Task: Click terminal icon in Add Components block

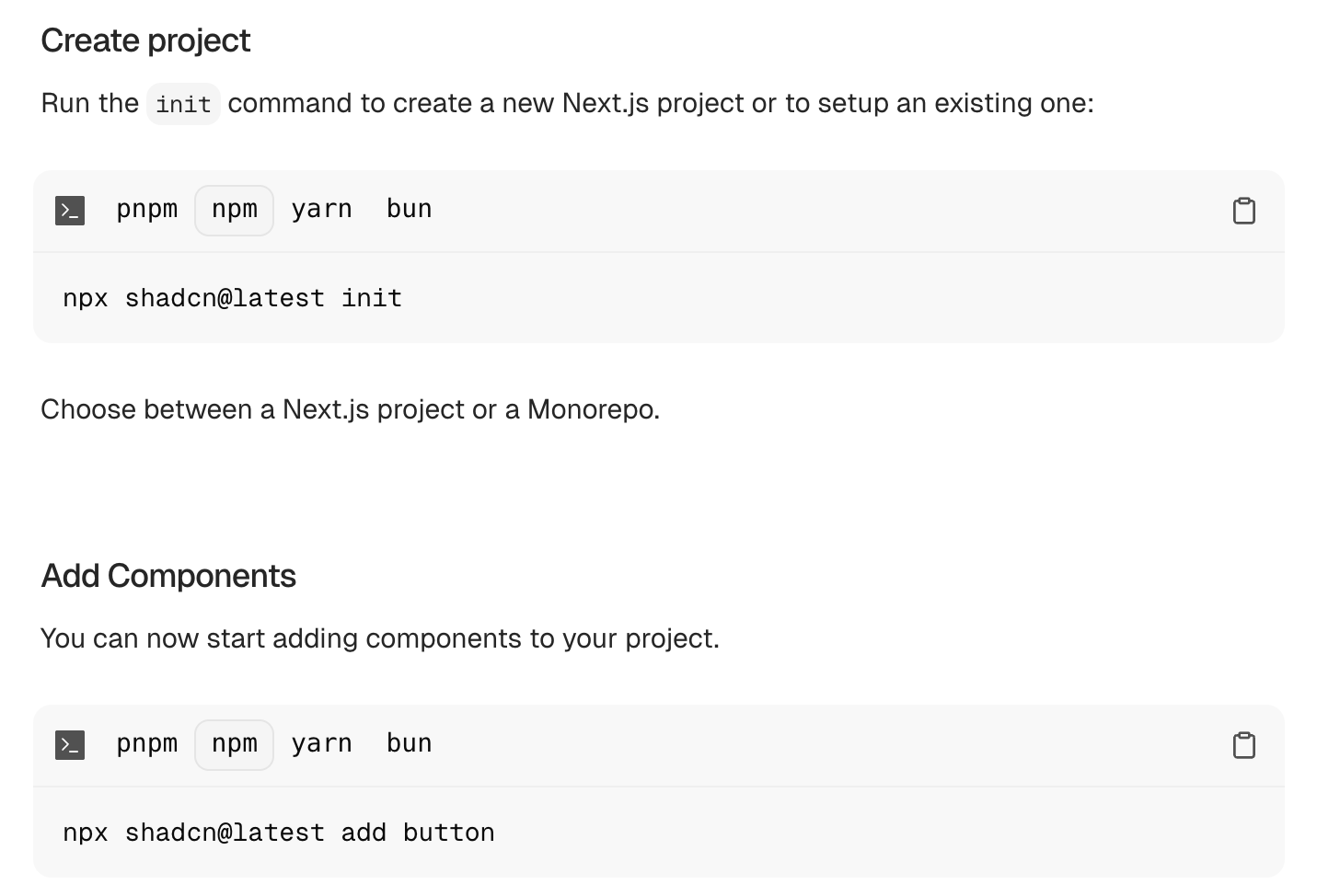Action: pos(70,745)
